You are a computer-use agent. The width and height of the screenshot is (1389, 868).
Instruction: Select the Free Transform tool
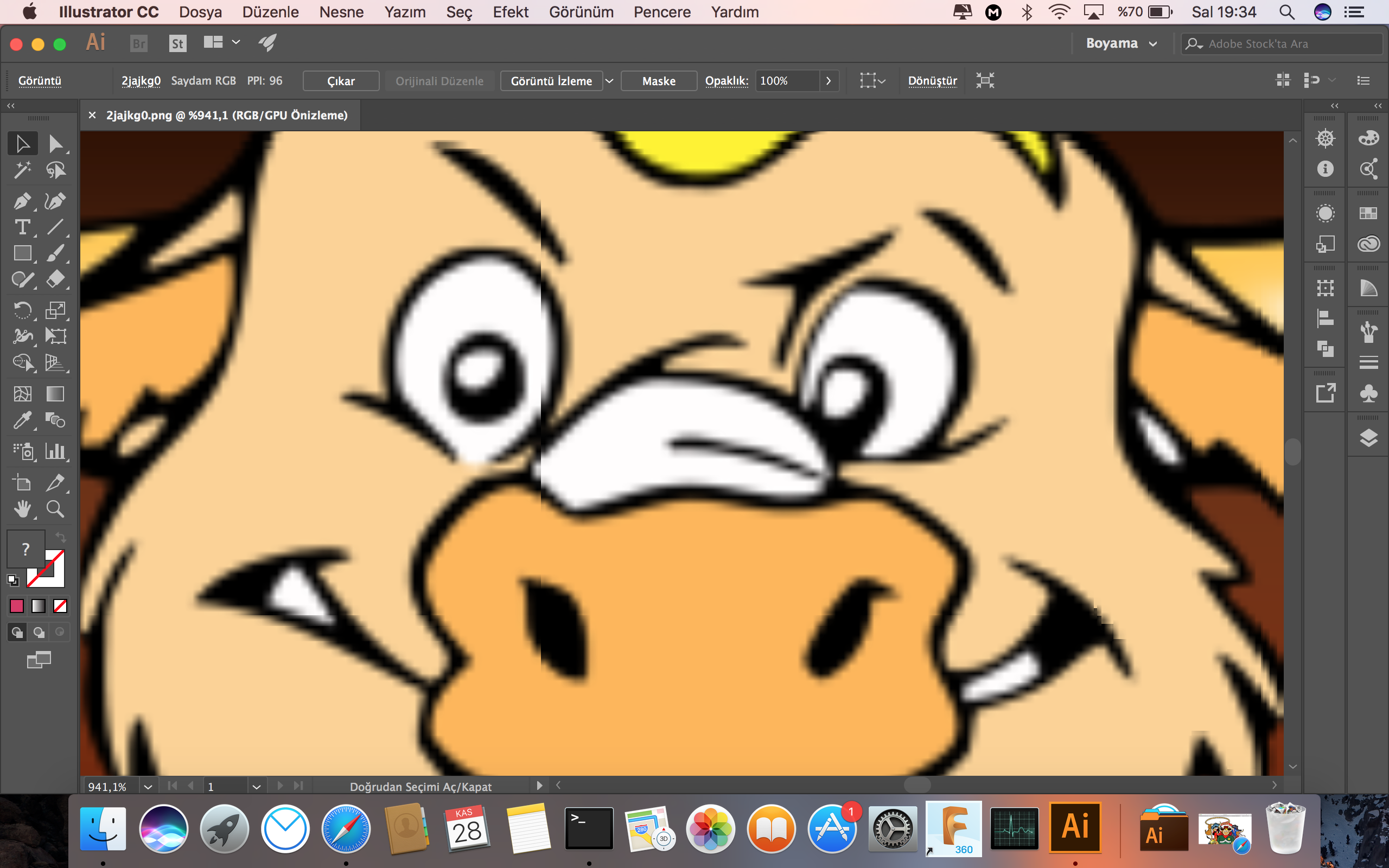[56, 336]
